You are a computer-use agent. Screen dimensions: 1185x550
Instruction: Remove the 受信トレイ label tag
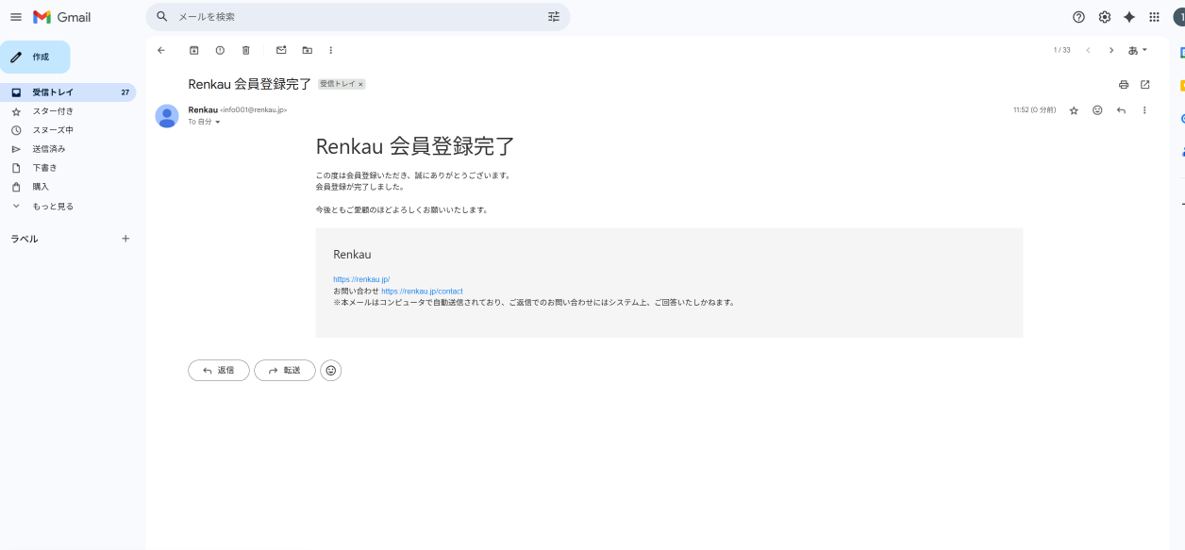click(360, 84)
